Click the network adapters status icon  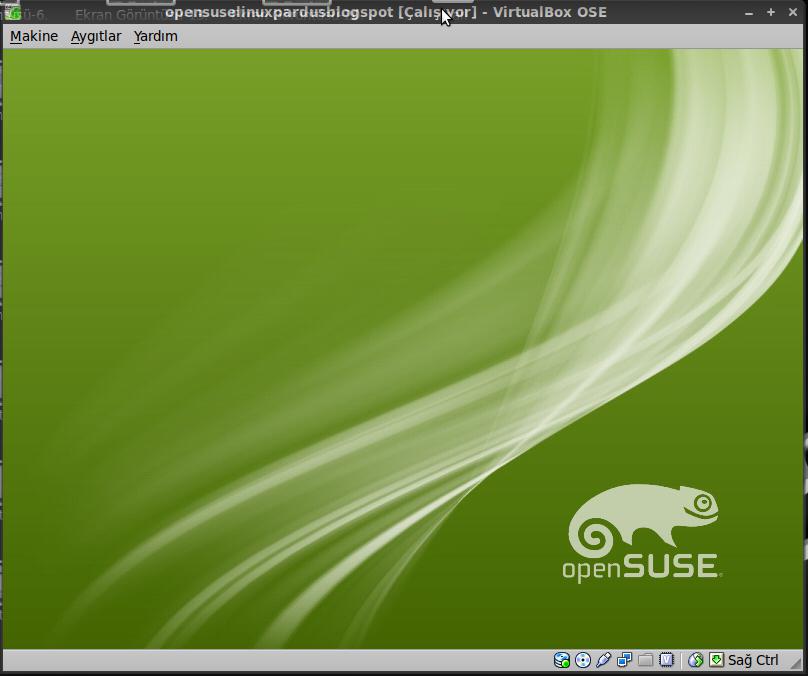624,659
